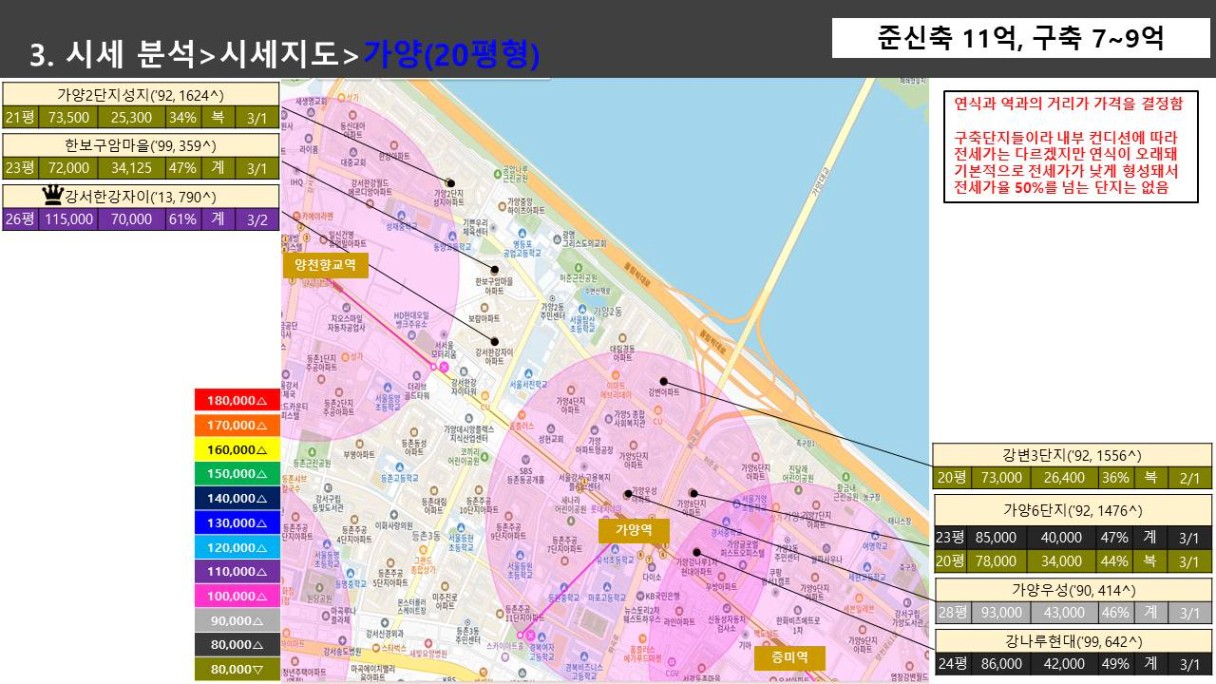Click the 86,000 price in 강나루현대 row
Viewport: 1216px width, 684px height.
1001,663
